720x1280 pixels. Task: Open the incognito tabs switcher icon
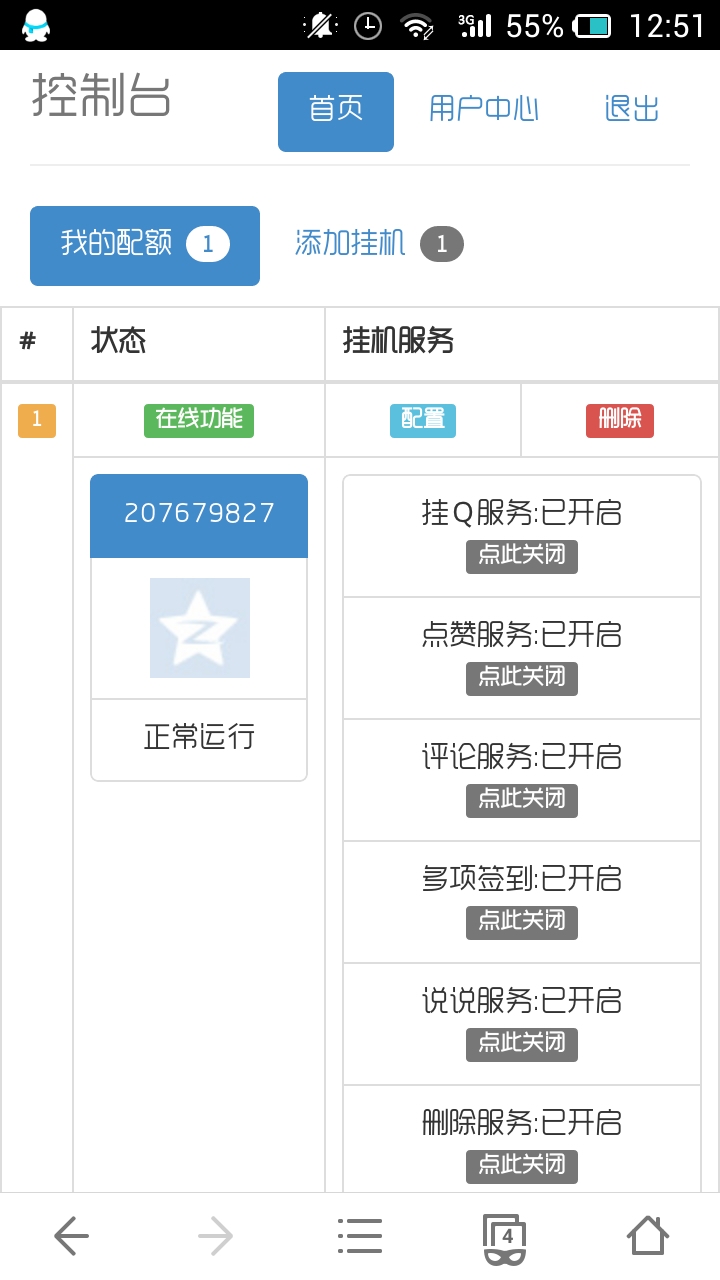(505, 1238)
